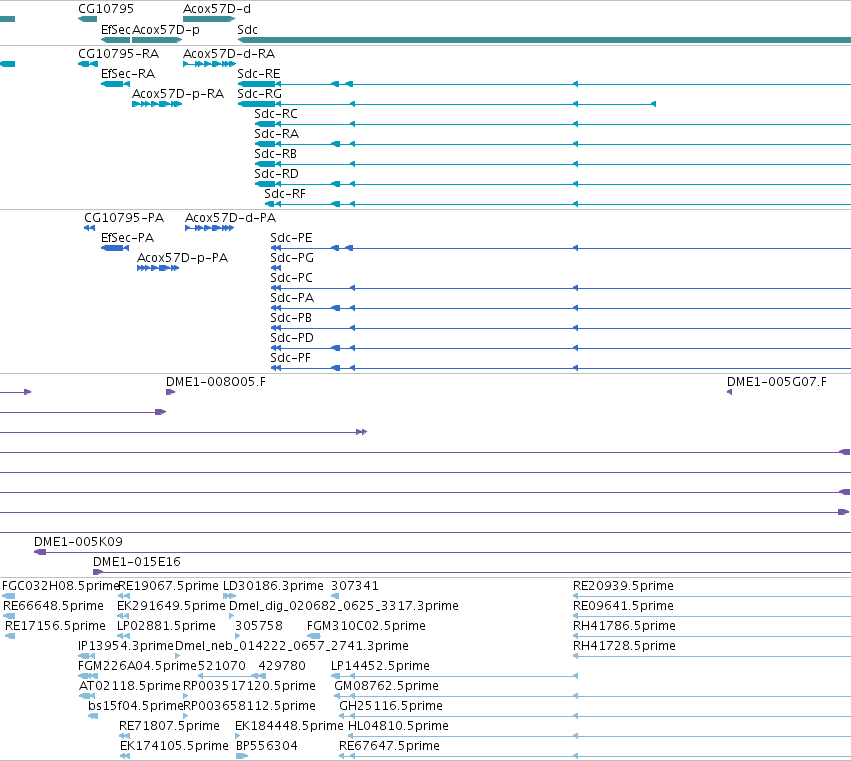Screen dimensions: 851x761
Task: Click the RH41786.5prime EST label
Action: (x=624, y=626)
